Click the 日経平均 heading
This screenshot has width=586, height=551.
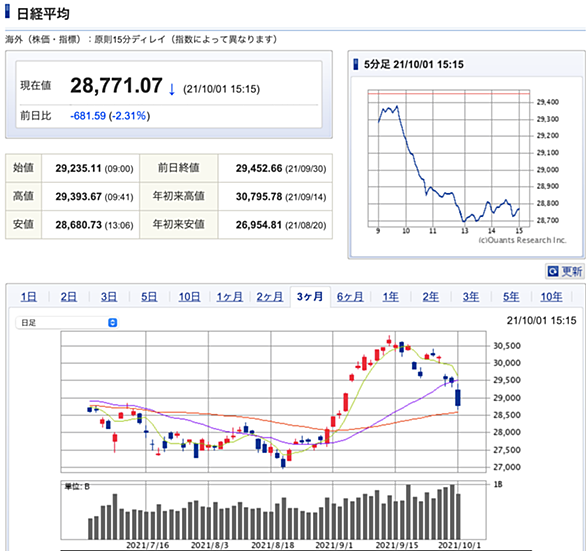point(43,14)
